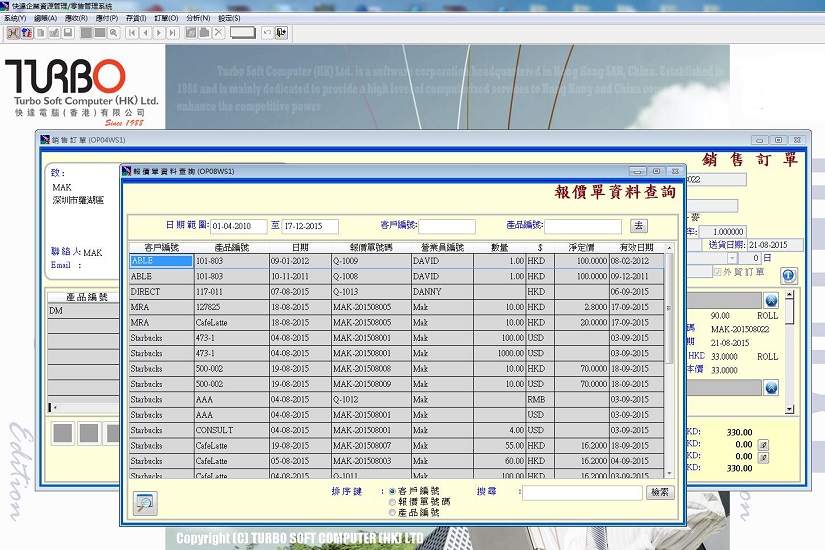The width and height of the screenshot is (825, 550).
Task: Click the 搜尋 search input field
Action: (x=582, y=493)
